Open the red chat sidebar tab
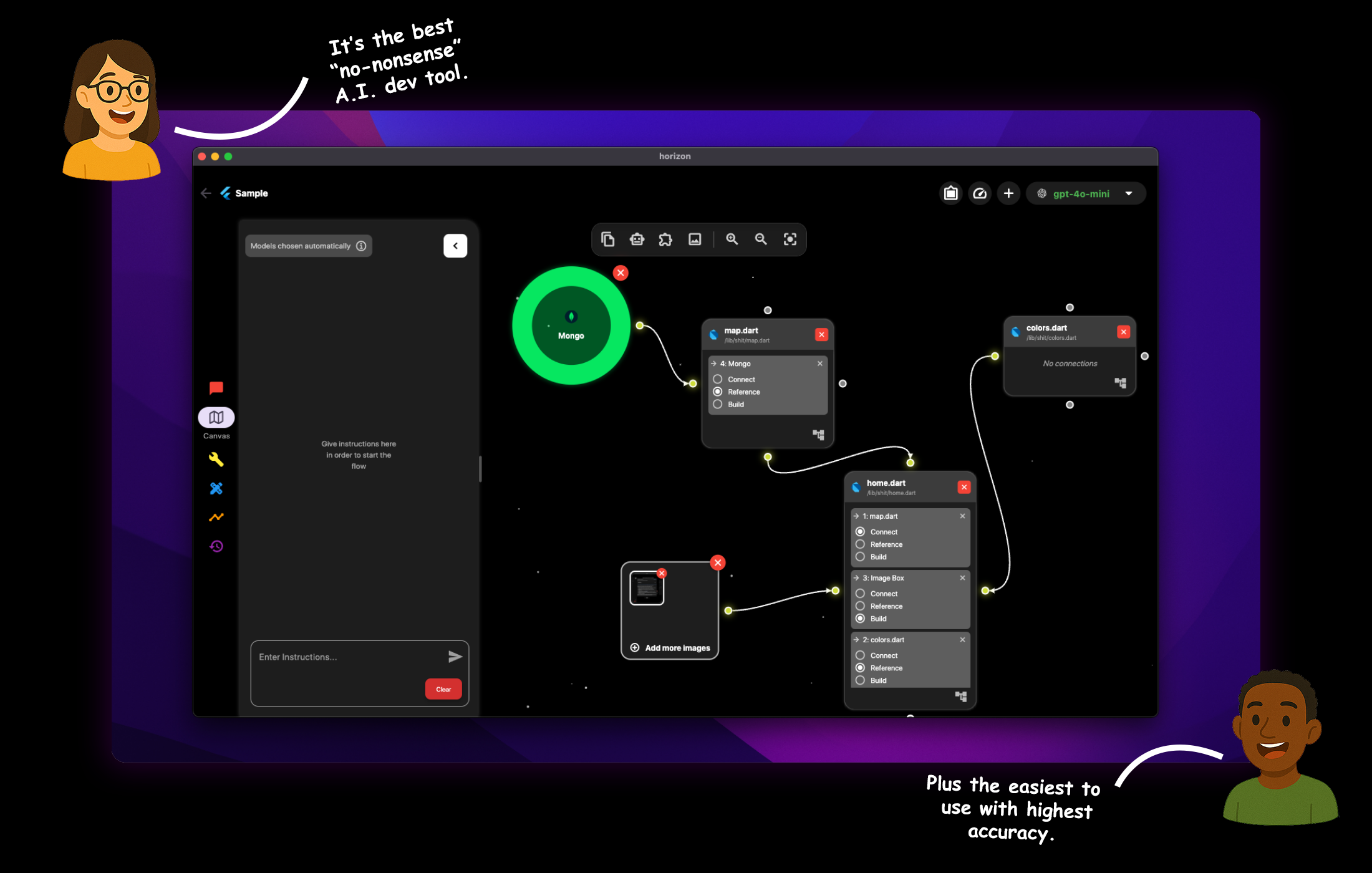The image size is (1372, 873). pos(216,388)
